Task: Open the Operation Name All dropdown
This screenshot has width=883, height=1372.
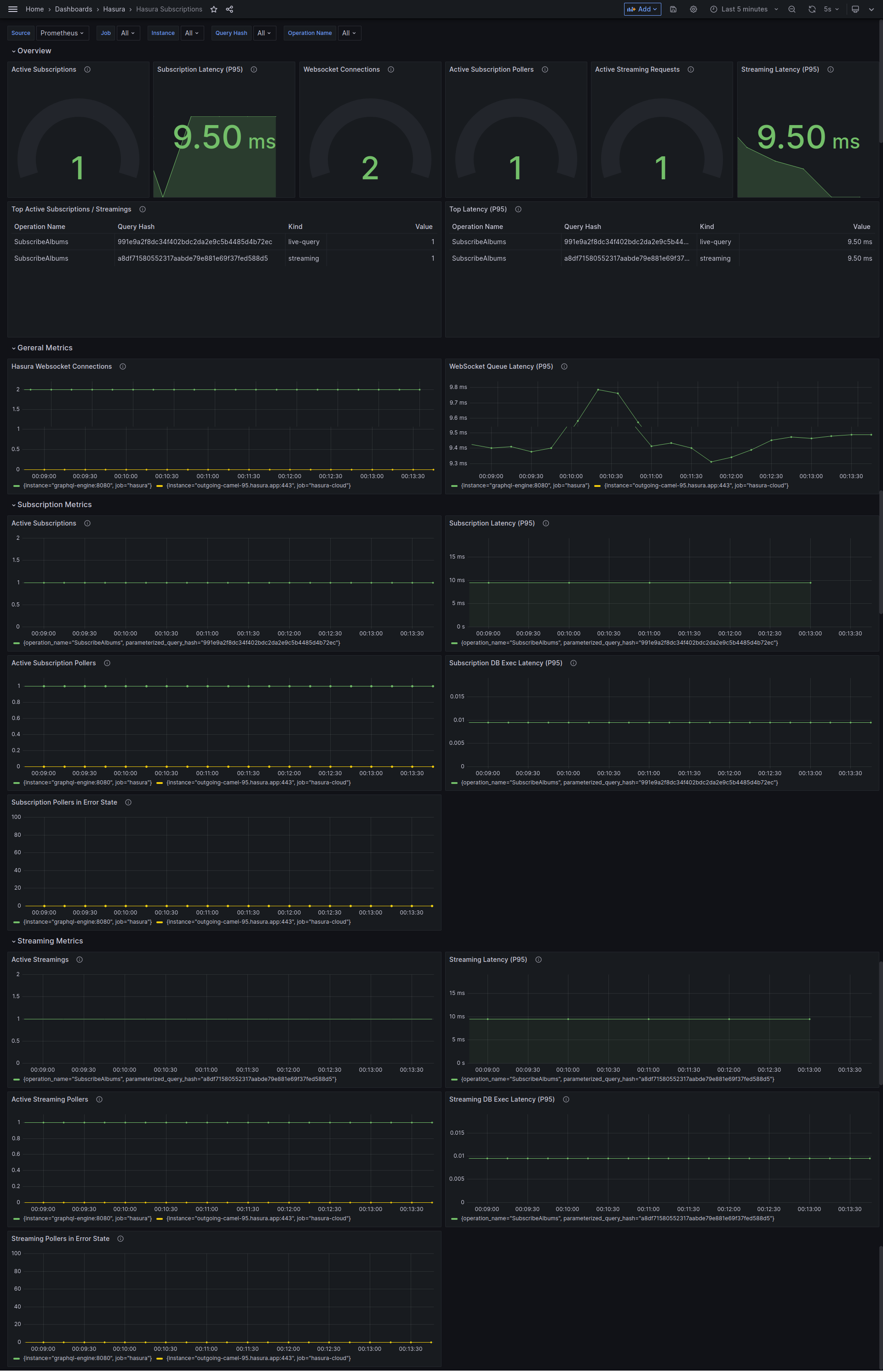Action: coord(349,33)
